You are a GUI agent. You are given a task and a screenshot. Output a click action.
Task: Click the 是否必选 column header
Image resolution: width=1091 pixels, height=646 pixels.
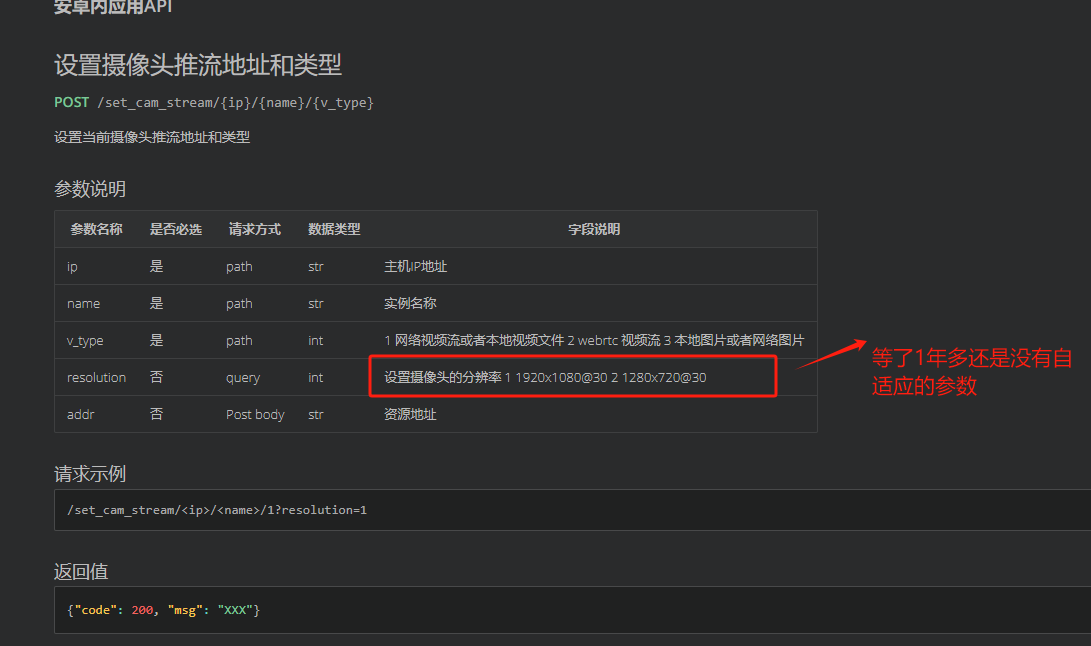coord(176,229)
